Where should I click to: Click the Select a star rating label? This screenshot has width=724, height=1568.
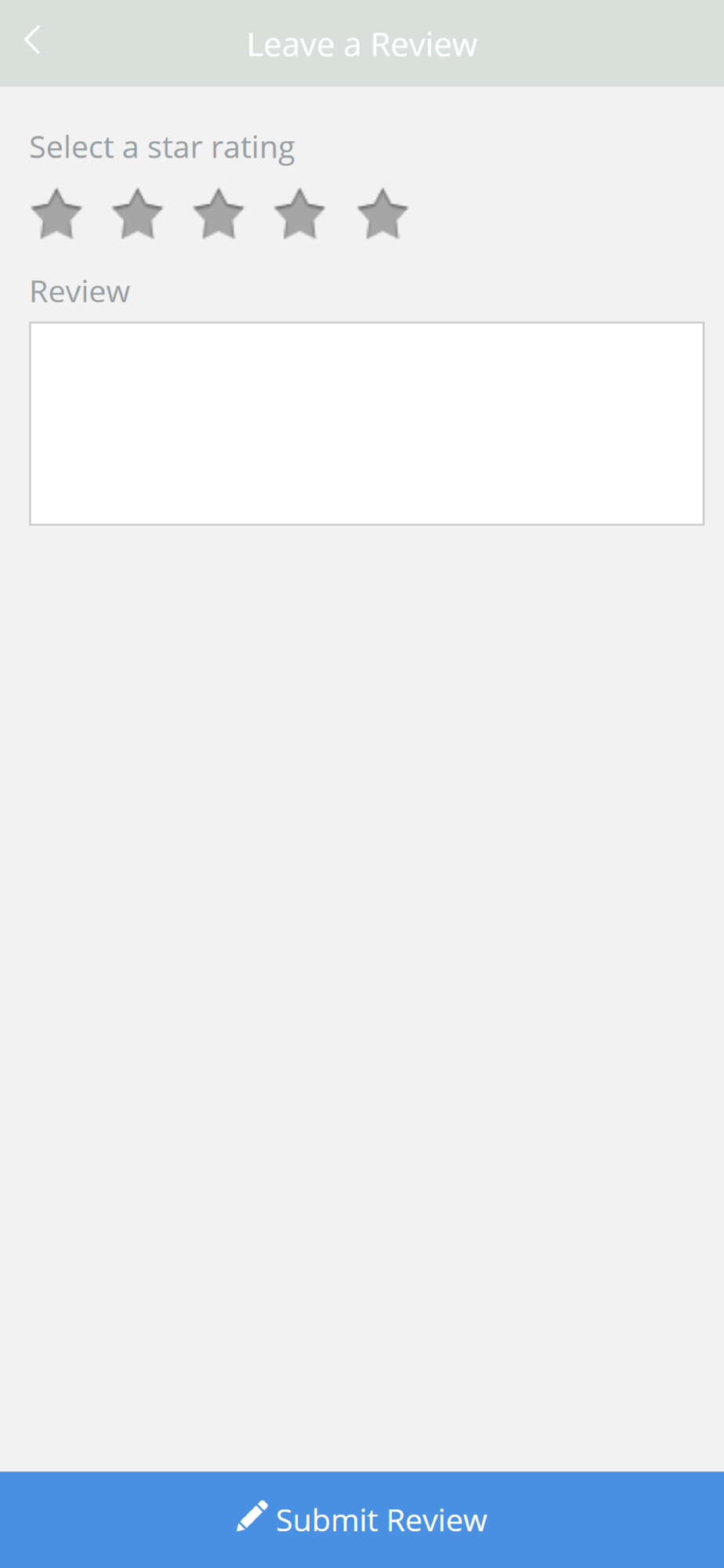(x=162, y=148)
